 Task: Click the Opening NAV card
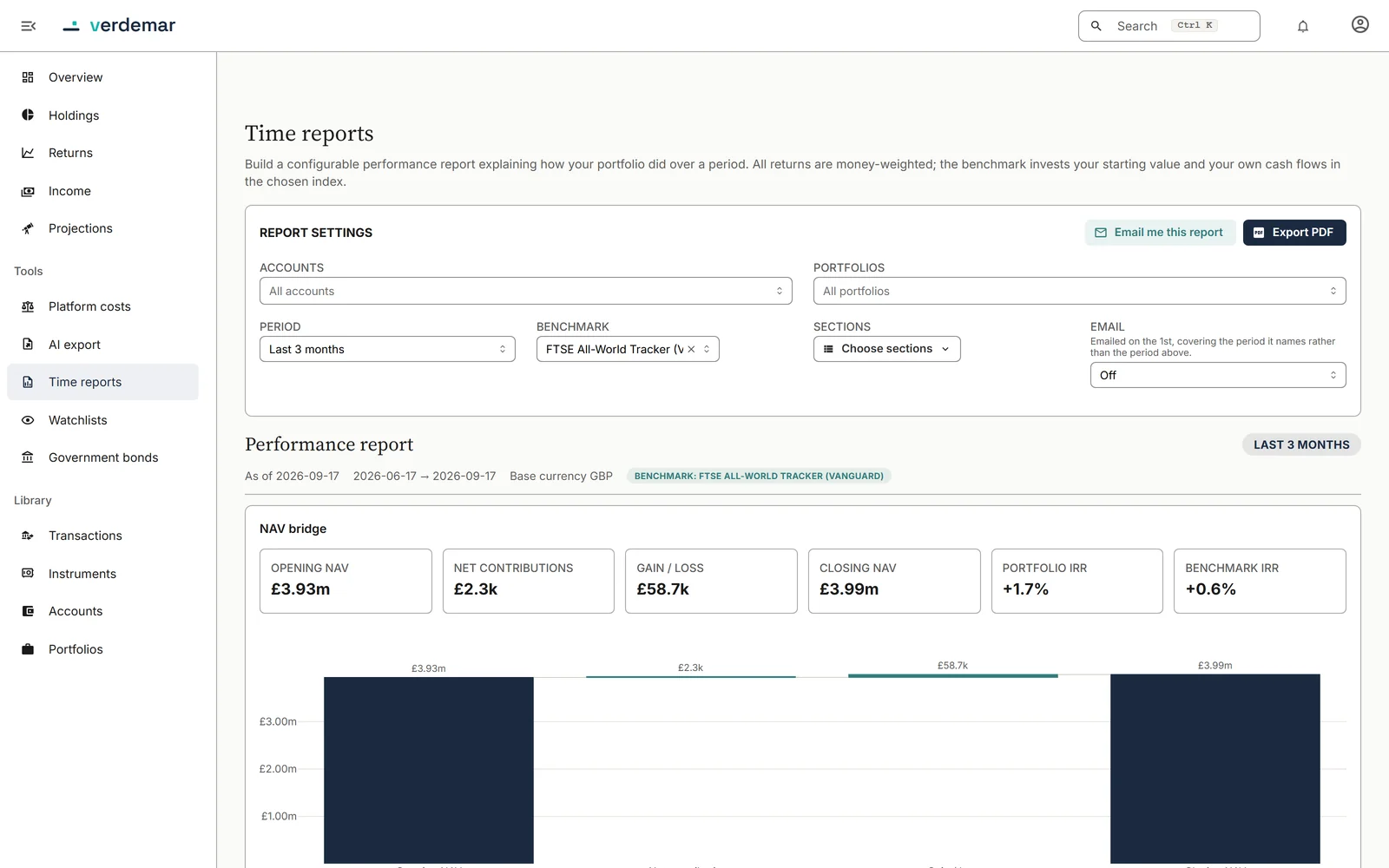pyautogui.click(x=346, y=581)
